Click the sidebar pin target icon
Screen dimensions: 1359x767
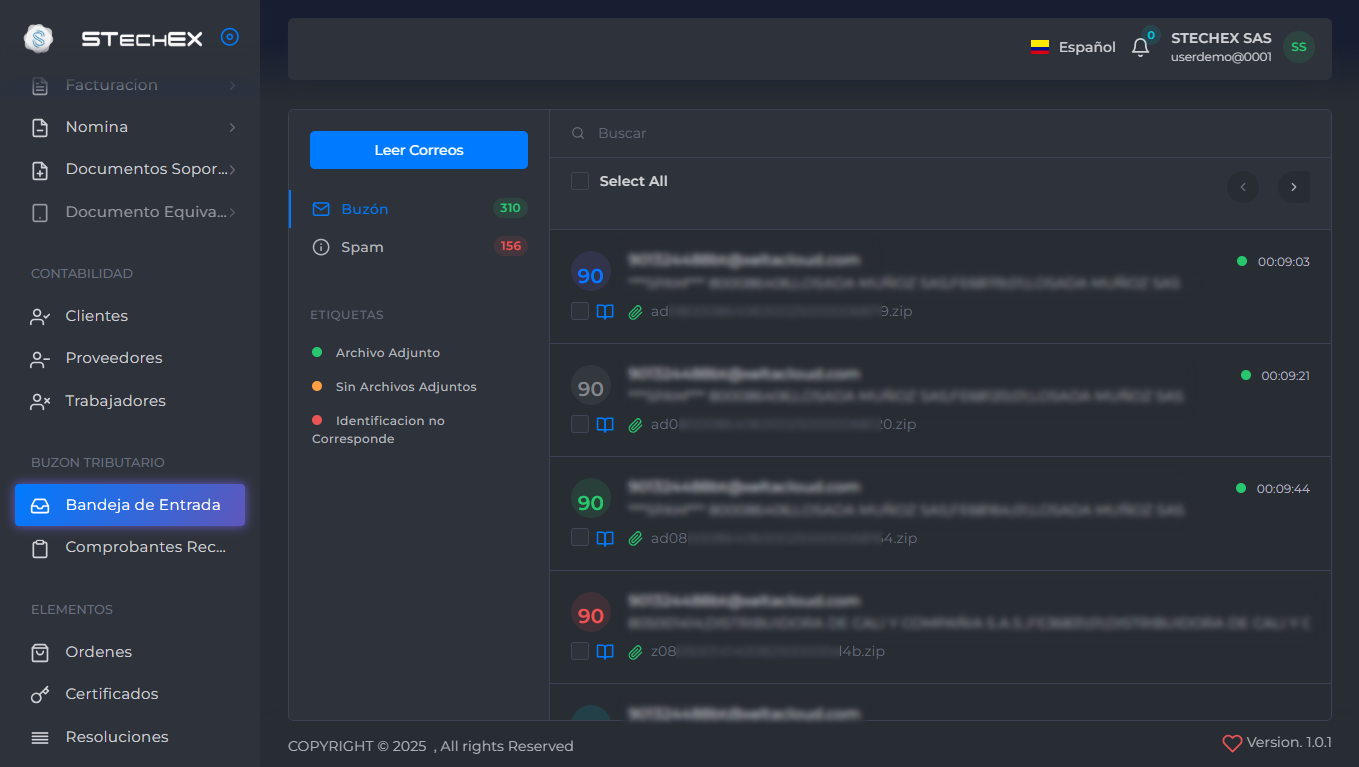[x=230, y=38]
